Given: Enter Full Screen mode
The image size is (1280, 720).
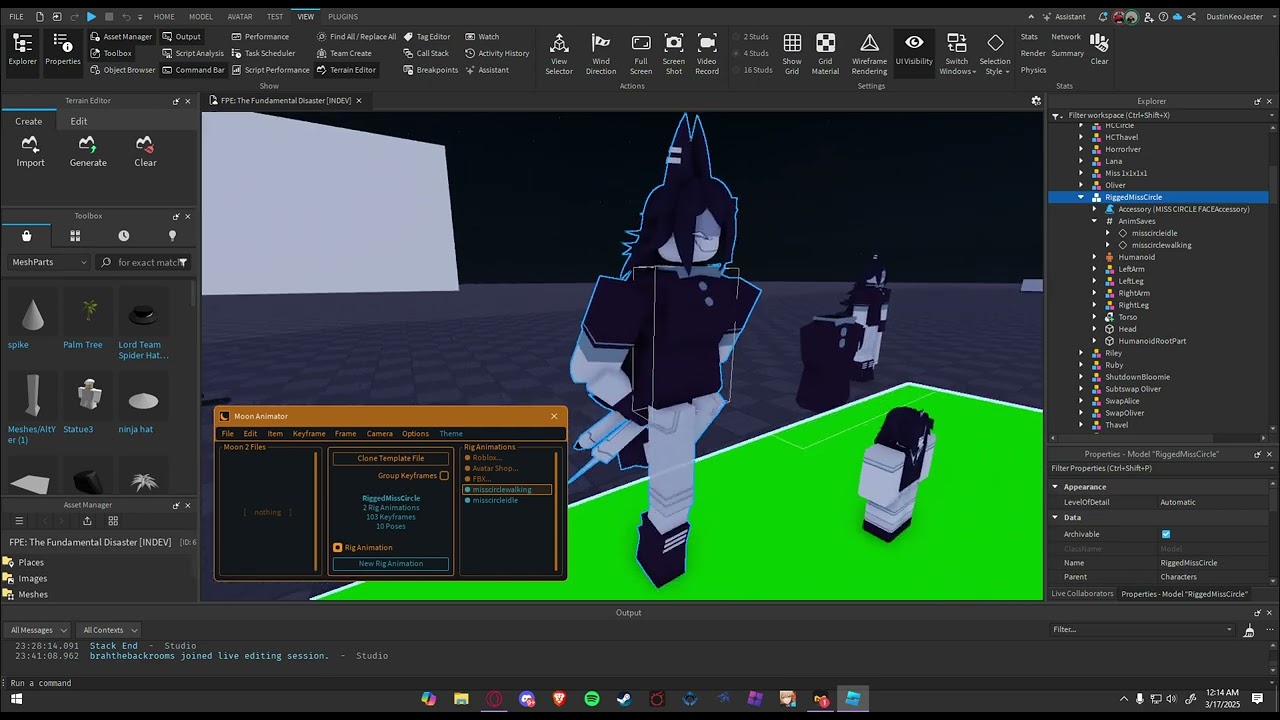Looking at the screenshot, I should point(641,54).
